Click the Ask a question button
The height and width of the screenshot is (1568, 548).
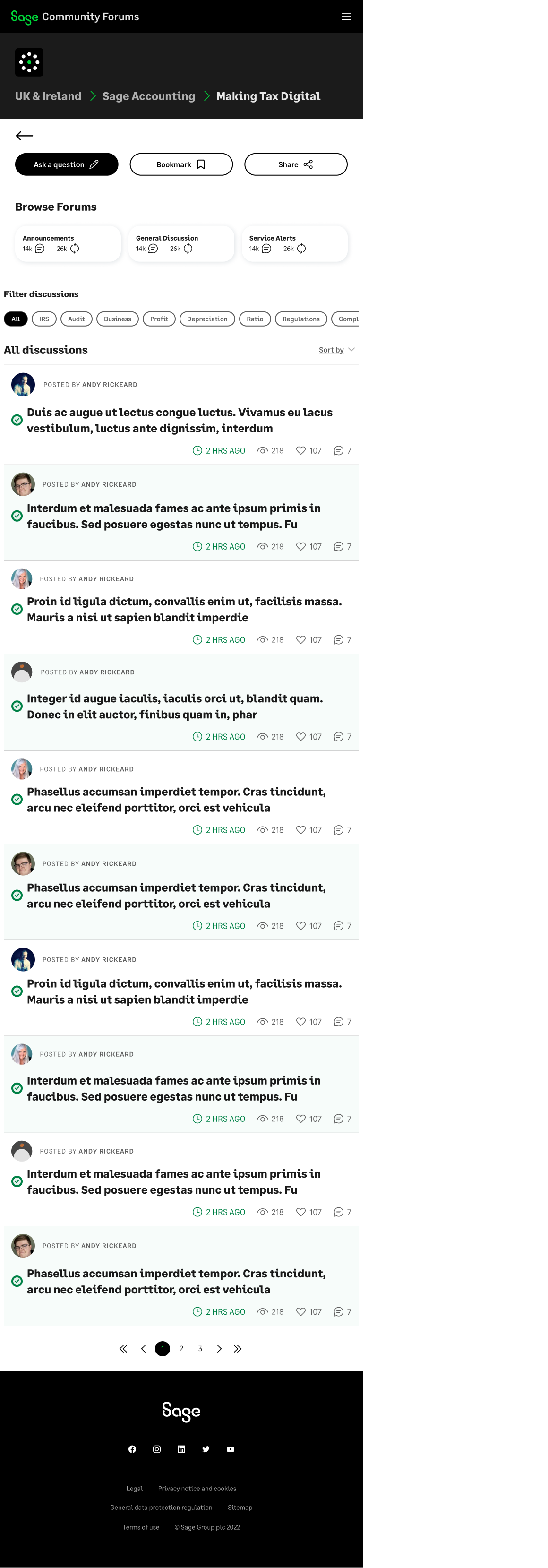pyautogui.click(x=67, y=164)
